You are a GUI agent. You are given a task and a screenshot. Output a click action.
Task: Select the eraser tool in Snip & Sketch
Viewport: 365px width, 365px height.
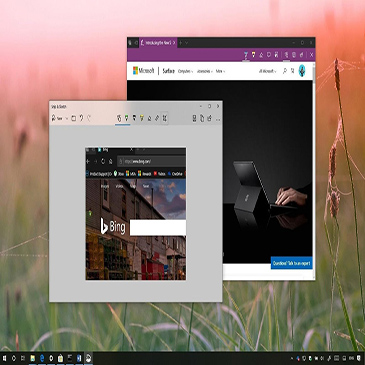tap(149, 118)
